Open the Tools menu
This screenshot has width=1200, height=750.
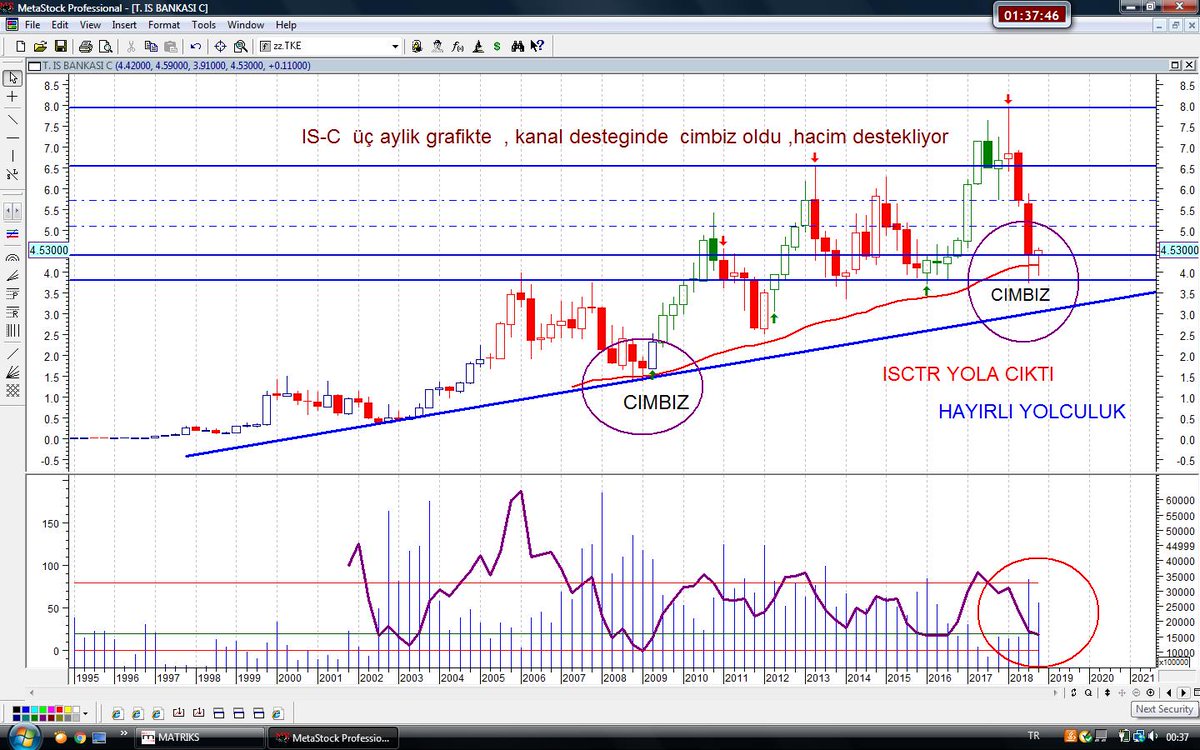(x=203, y=24)
